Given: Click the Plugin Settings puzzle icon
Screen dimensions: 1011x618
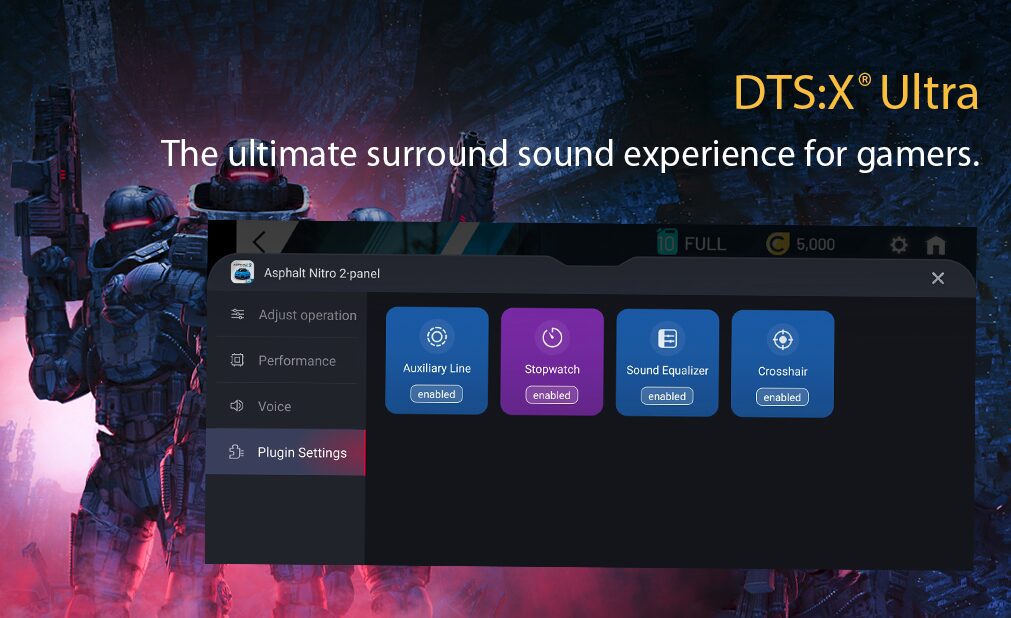Looking at the screenshot, I should 236,452.
